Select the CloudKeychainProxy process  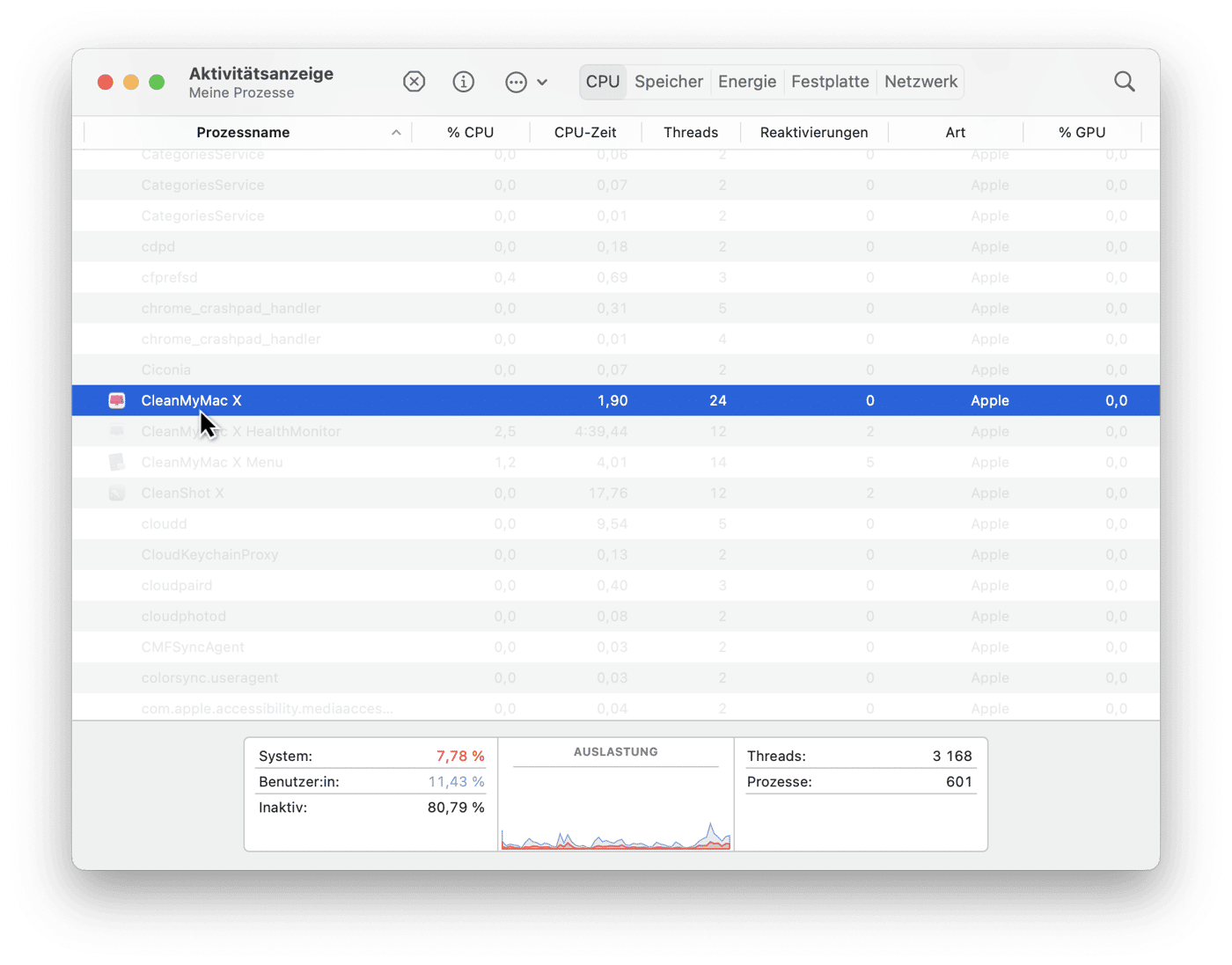616,554
